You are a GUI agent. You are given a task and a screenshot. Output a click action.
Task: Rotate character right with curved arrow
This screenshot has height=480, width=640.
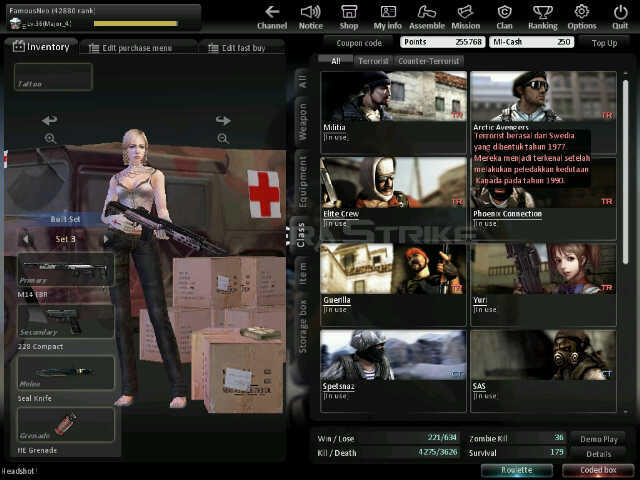click(223, 120)
